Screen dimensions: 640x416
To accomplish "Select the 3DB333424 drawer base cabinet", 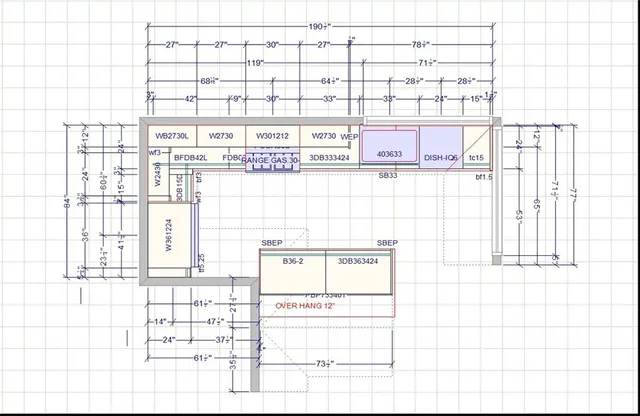I will 329,157.
